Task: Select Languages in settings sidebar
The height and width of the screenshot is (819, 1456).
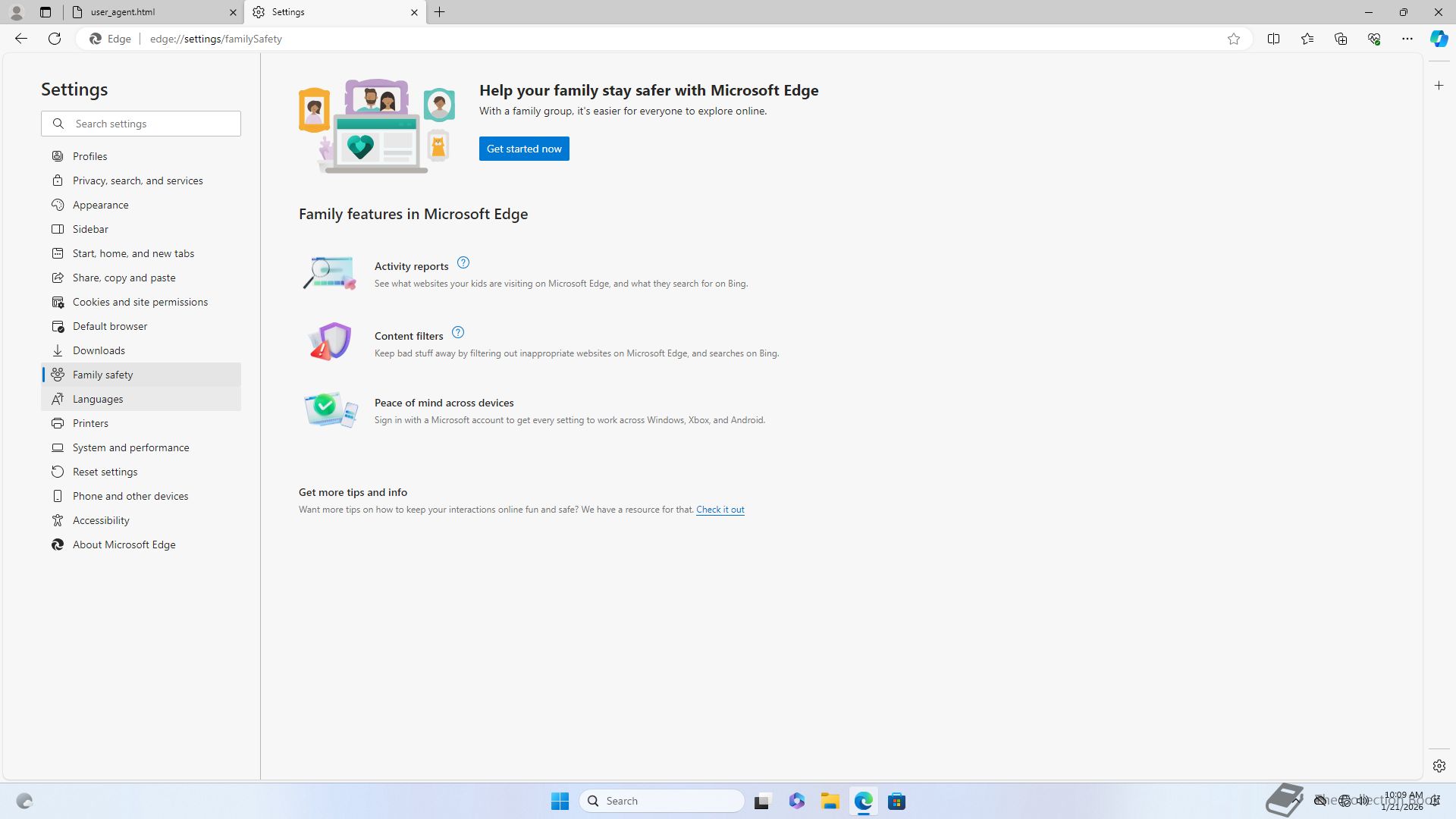Action: pyautogui.click(x=98, y=399)
